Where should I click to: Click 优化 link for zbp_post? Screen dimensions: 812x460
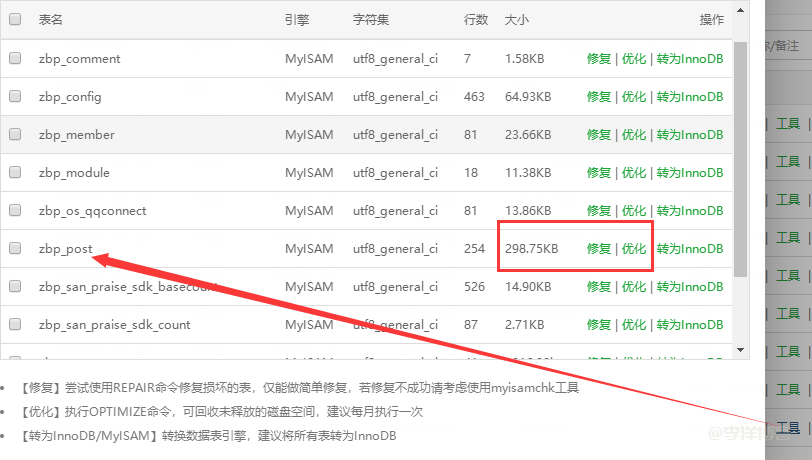tap(634, 249)
